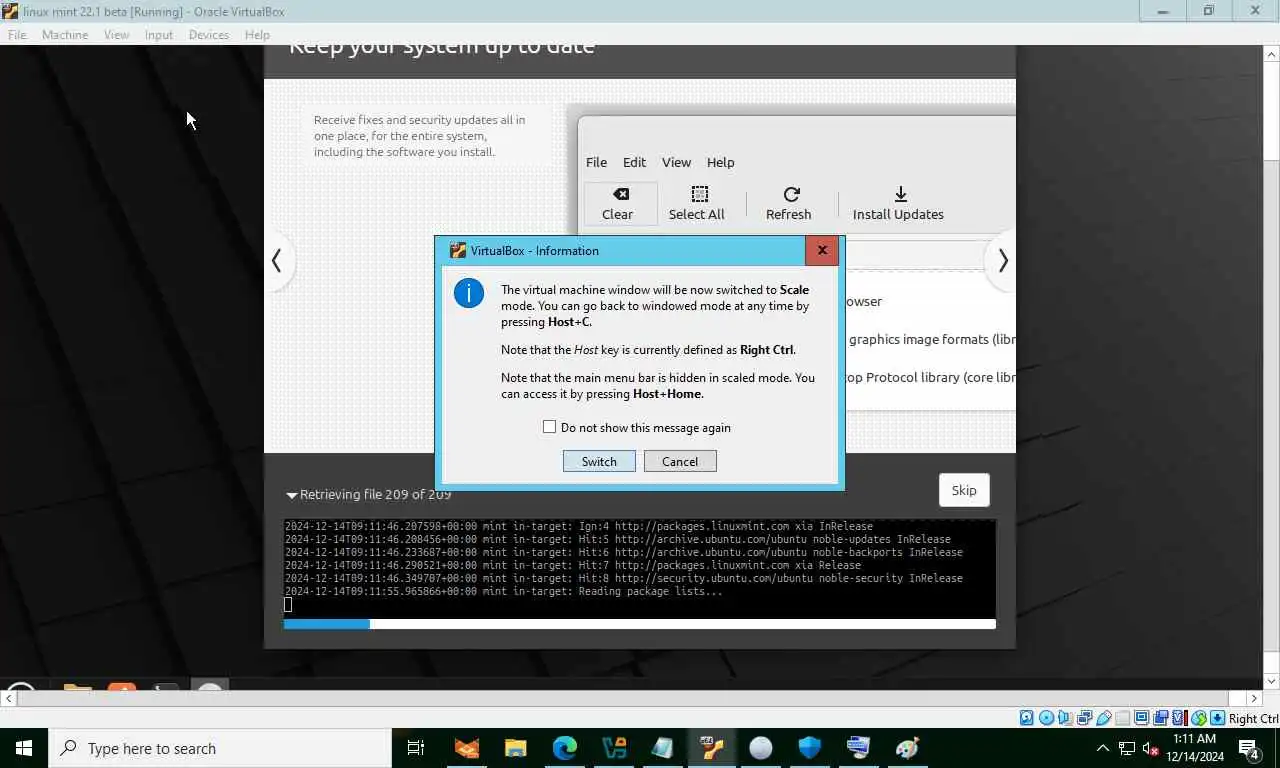Image resolution: width=1280 pixels, height=768 pixels.
Task: Open File Explorer from the Windows taskbar
Action: (x=515, y=748)
